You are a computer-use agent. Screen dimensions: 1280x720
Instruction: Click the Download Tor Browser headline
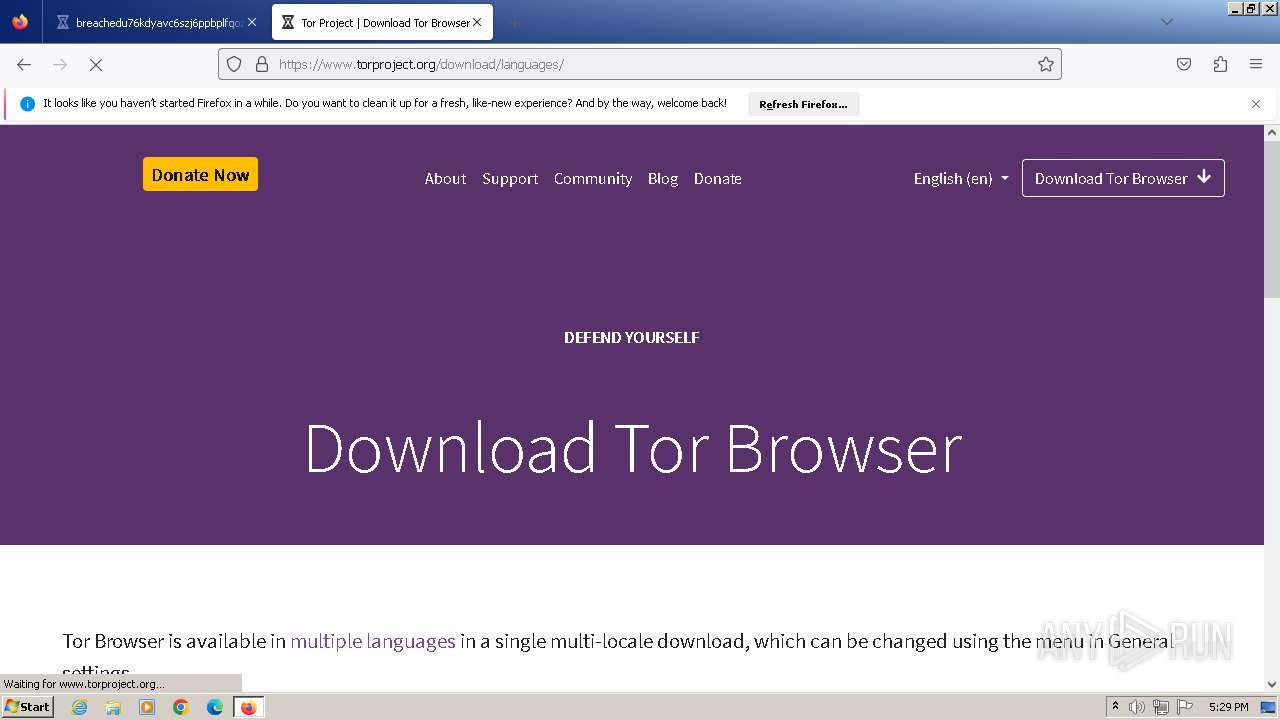pos(633,448)
